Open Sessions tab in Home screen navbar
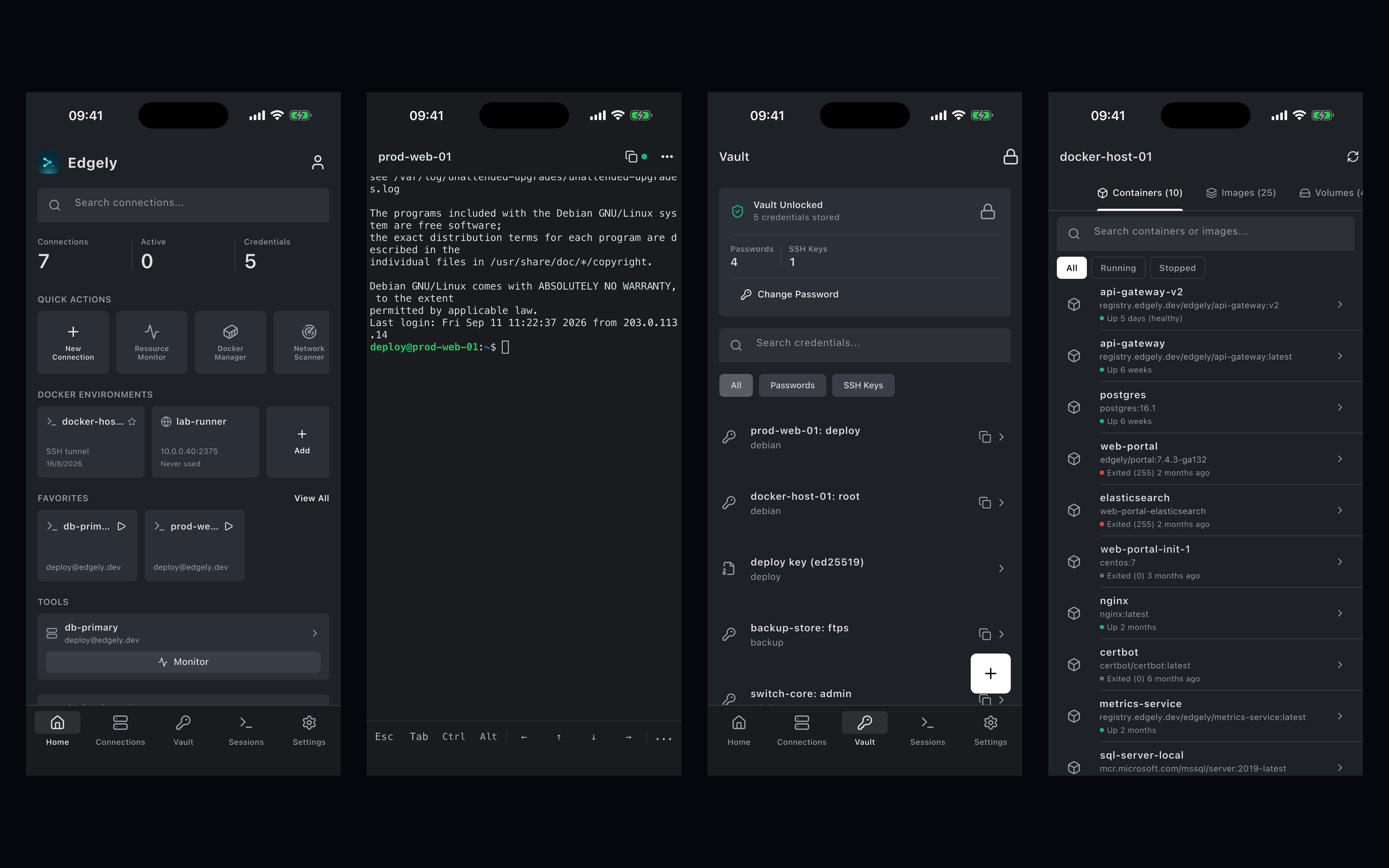This screenshot has width=1389, height=868. pos(246,730)
